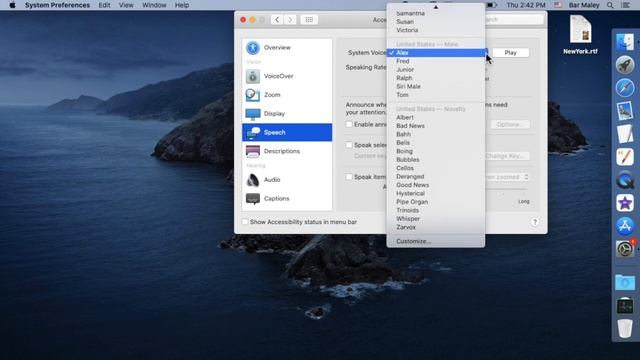Select the Tom voice
The width and height of the screenshot is (640, 360).
(x=436, y=95)
